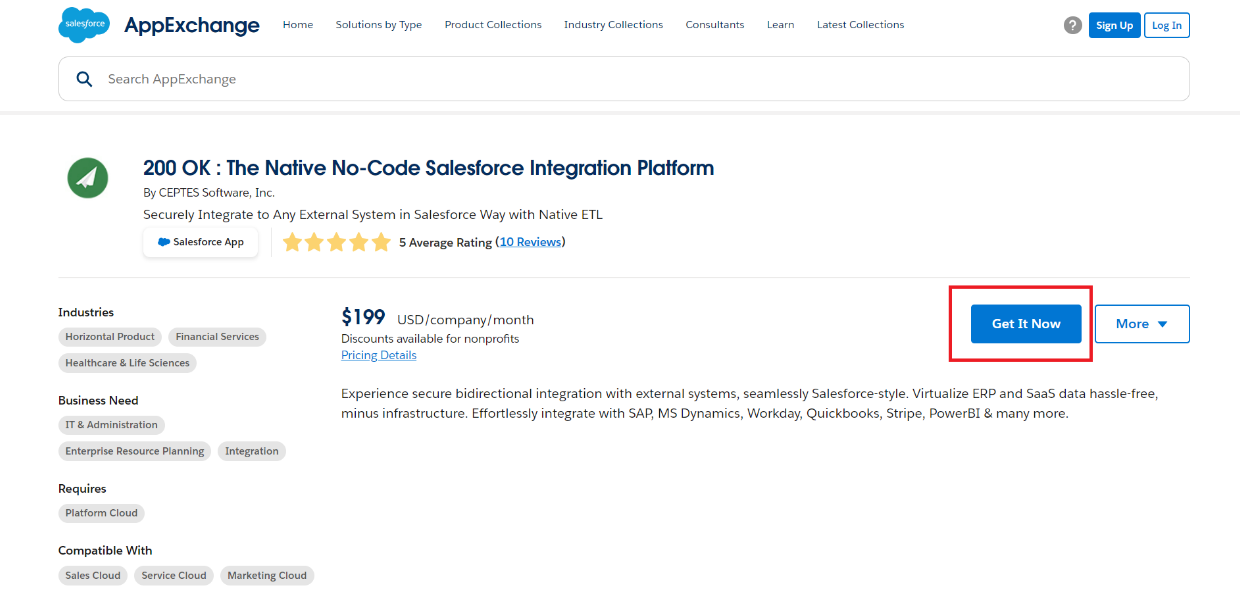This screenshot has height=595, width=1240.
Task: Click the Salesforce App badge
Action: 201,242
